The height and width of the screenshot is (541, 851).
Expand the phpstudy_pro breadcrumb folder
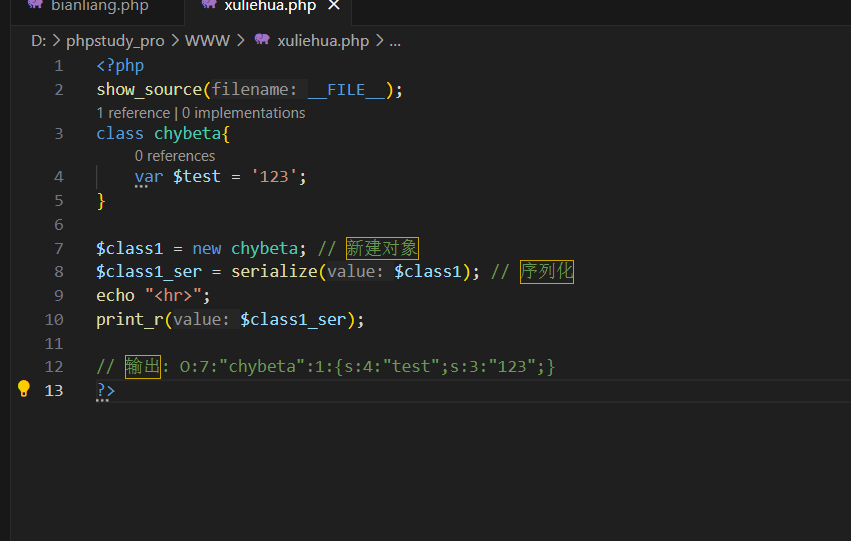click(x=115, y=41)
